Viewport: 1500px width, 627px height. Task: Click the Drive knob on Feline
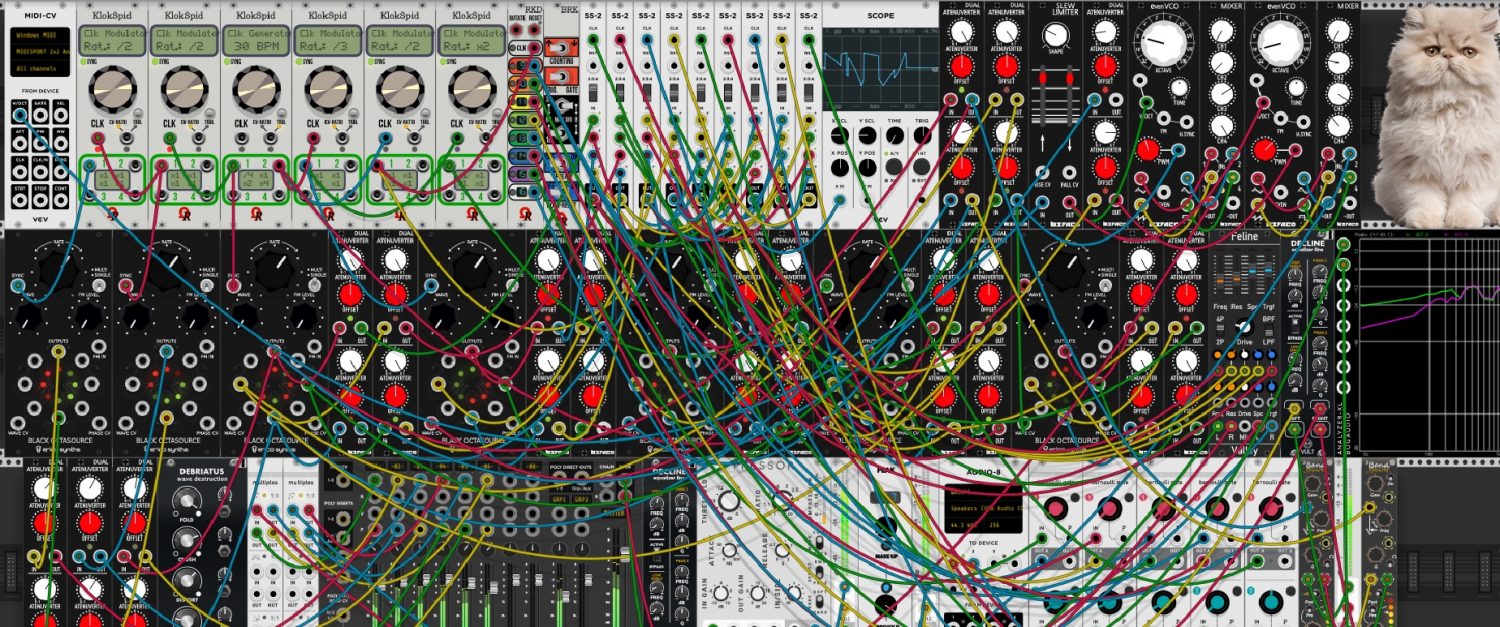point(1245,327)
